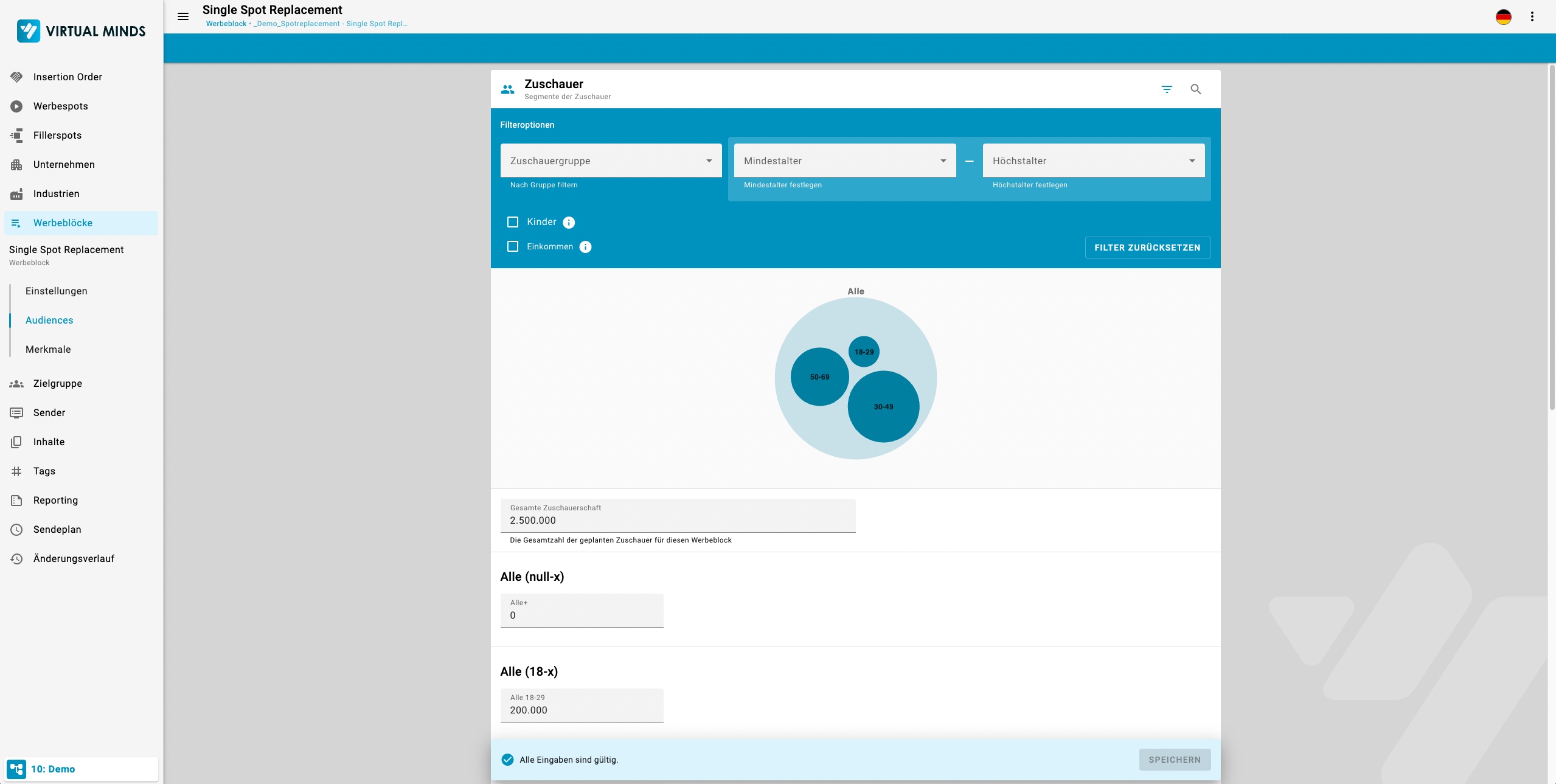This screenshot has width=1556, height=784.
Task: Click the hamburger menu icon
Action: pos(183,16)
